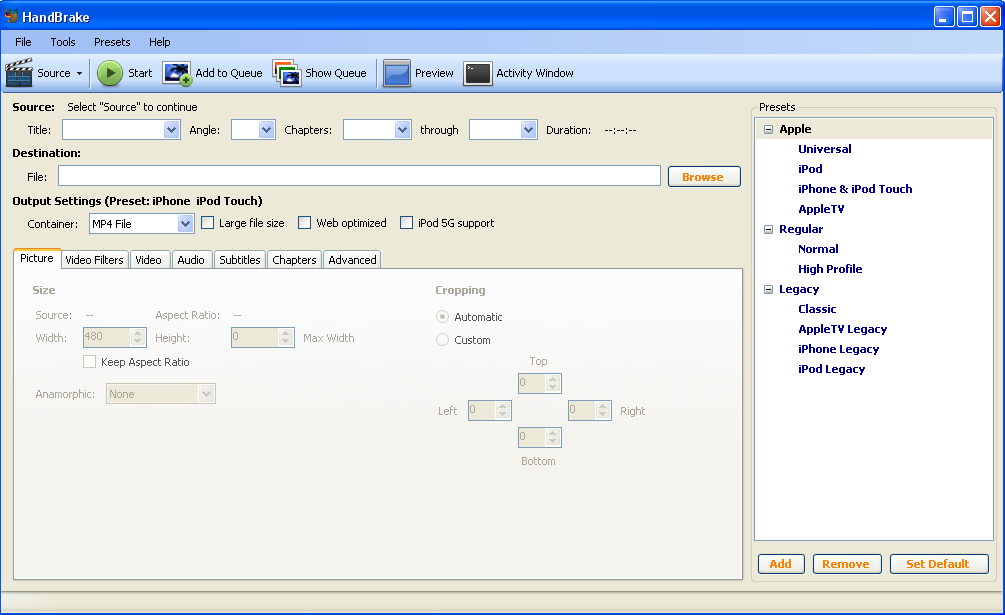This screenshot has height=615, width=1005.
Task: Enable iPod 5G support checkbox
Action: tap(406, 222)
